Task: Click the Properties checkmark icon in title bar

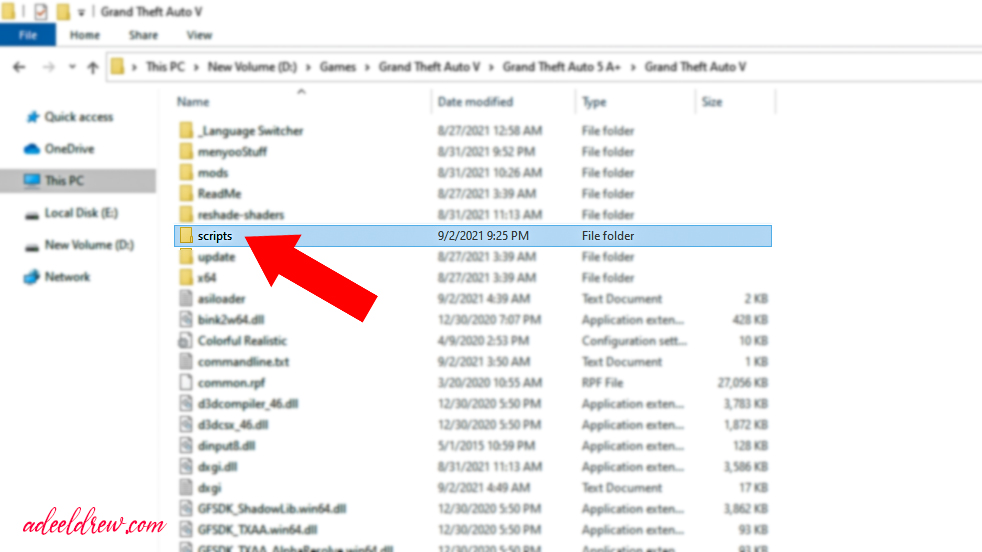Action: [x=41, y=11]
